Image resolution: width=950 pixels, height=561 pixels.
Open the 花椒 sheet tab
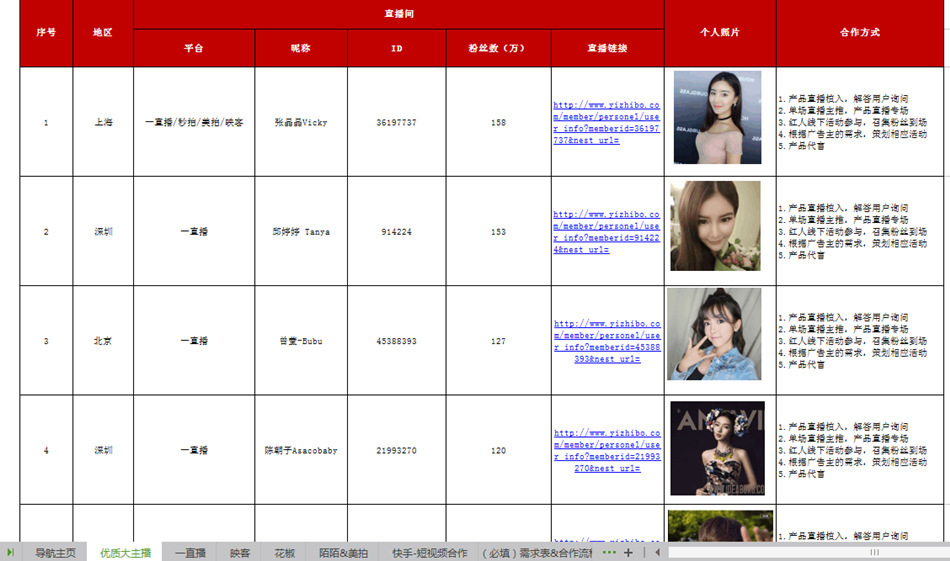284,553
